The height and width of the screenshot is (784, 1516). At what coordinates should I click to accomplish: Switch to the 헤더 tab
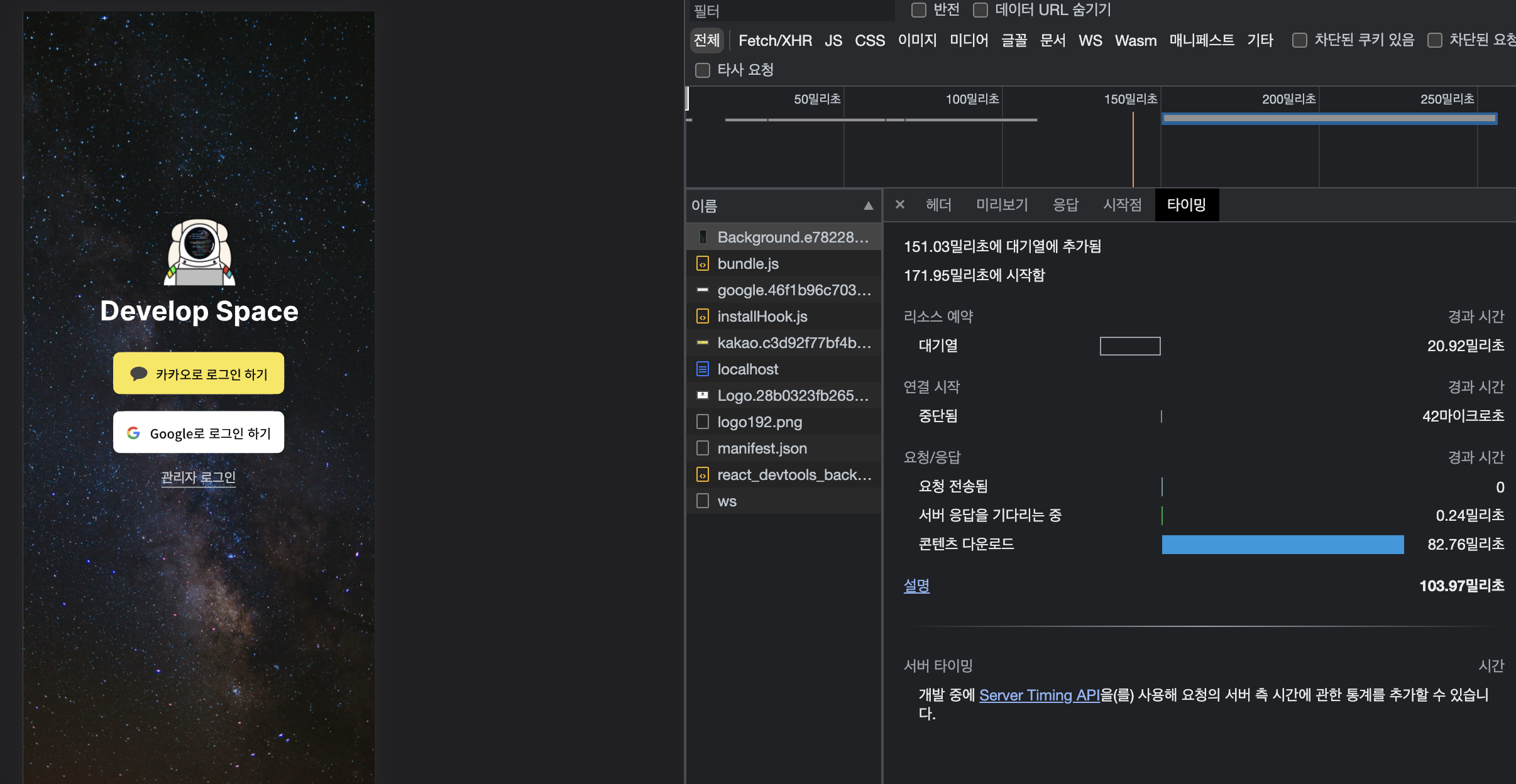tap(938, 205)
